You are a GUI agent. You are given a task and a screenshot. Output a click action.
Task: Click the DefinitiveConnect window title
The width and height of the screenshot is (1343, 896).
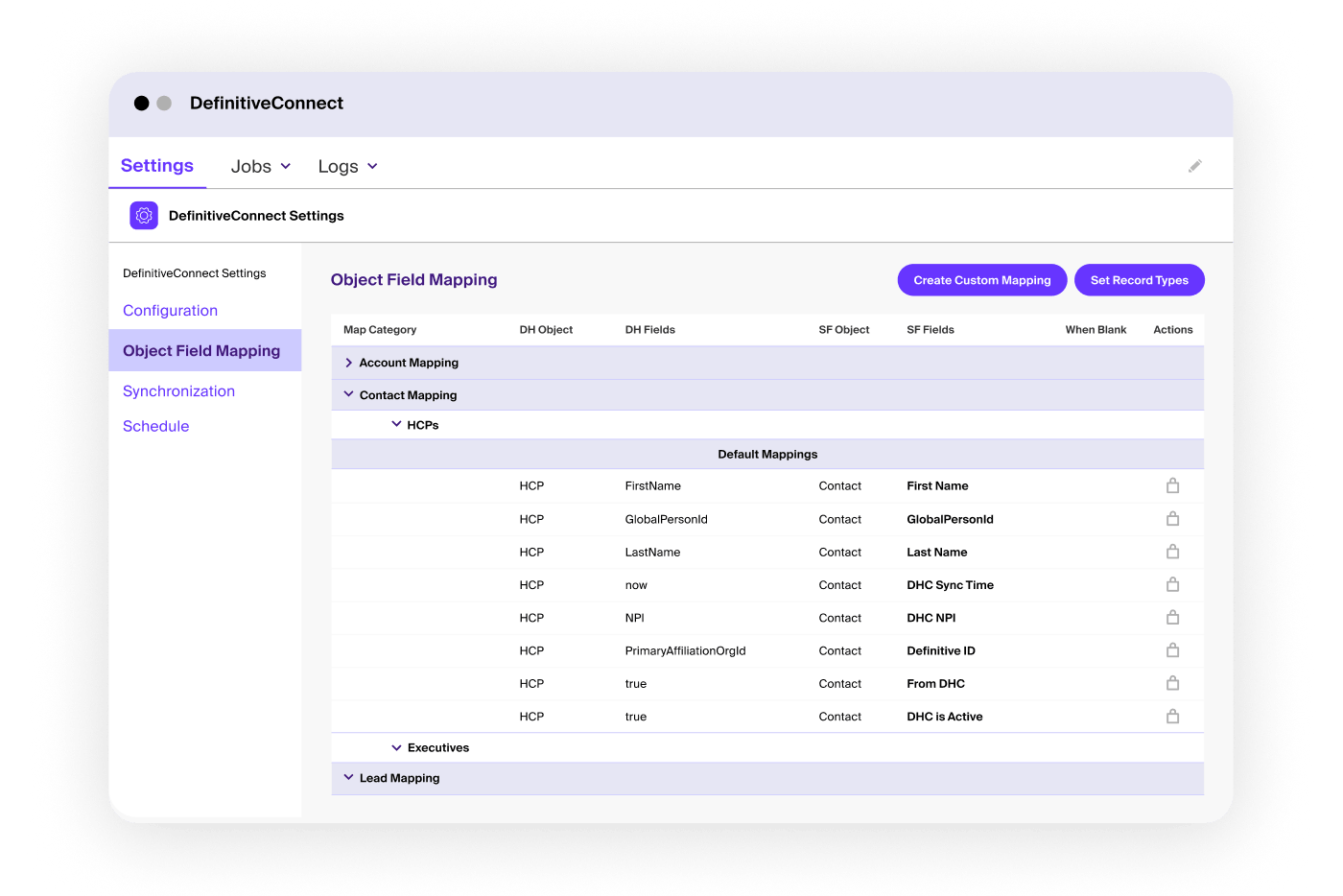pos(267,104)
